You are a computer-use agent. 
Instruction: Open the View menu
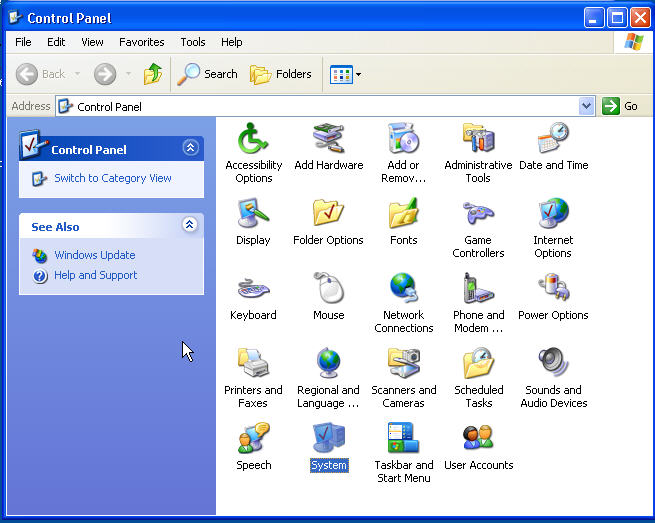[x=92, y=42]
